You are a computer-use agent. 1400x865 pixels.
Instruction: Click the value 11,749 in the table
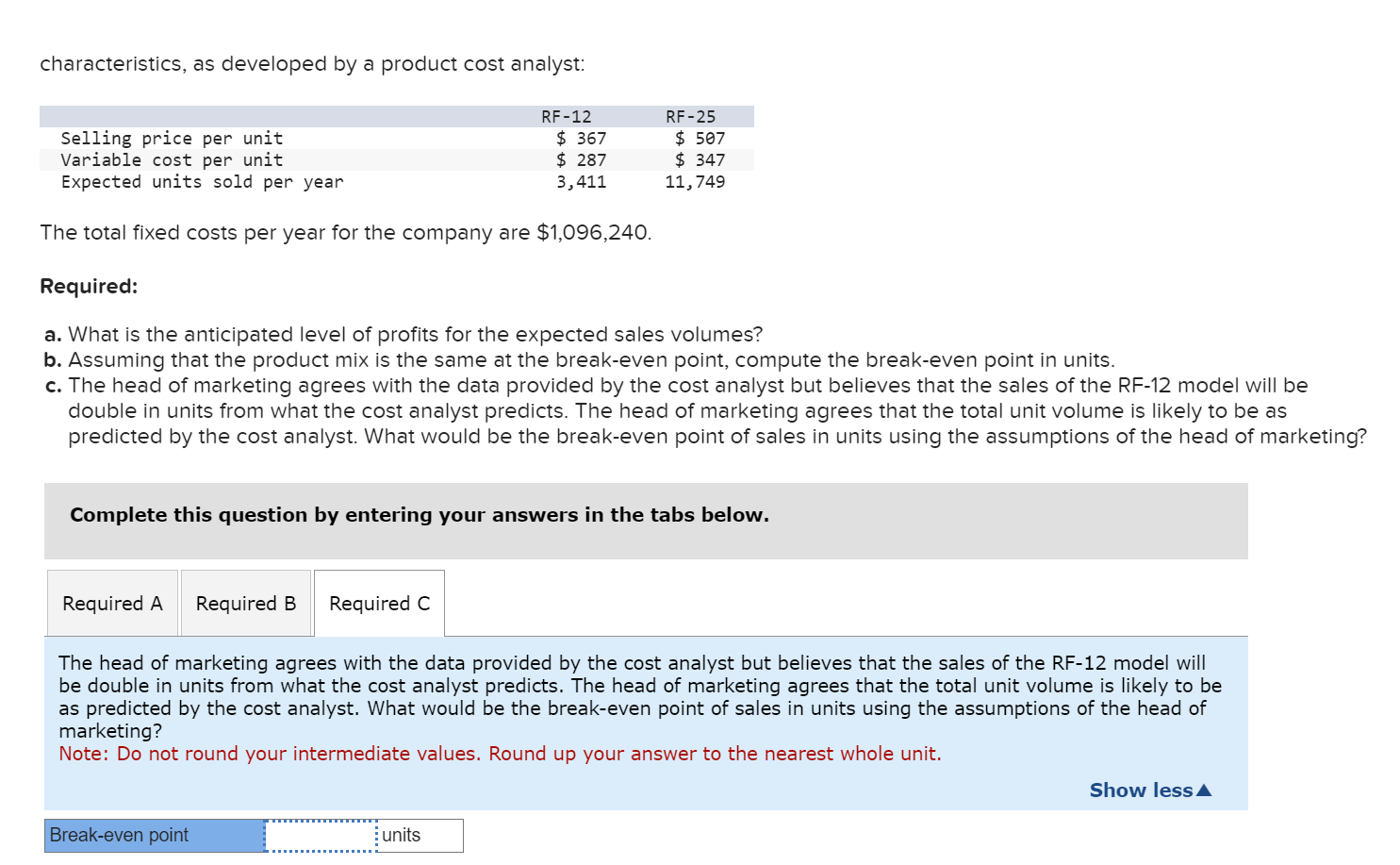(695, 181)
